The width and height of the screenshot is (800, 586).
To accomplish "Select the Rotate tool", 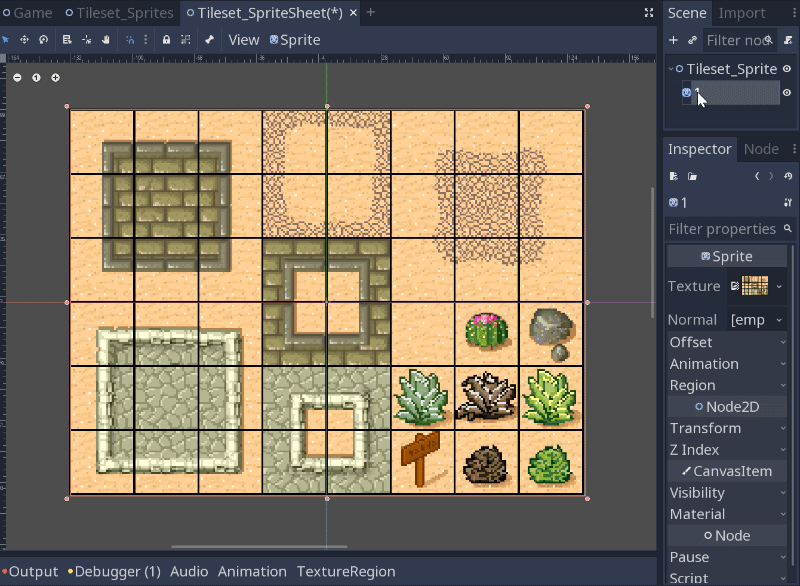I will [43, 40].
